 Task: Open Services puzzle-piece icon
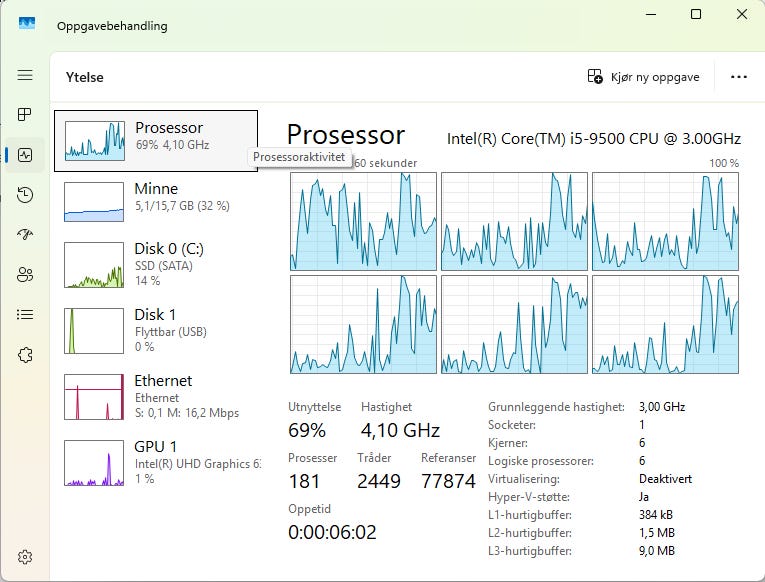click(x=25, y=355)
